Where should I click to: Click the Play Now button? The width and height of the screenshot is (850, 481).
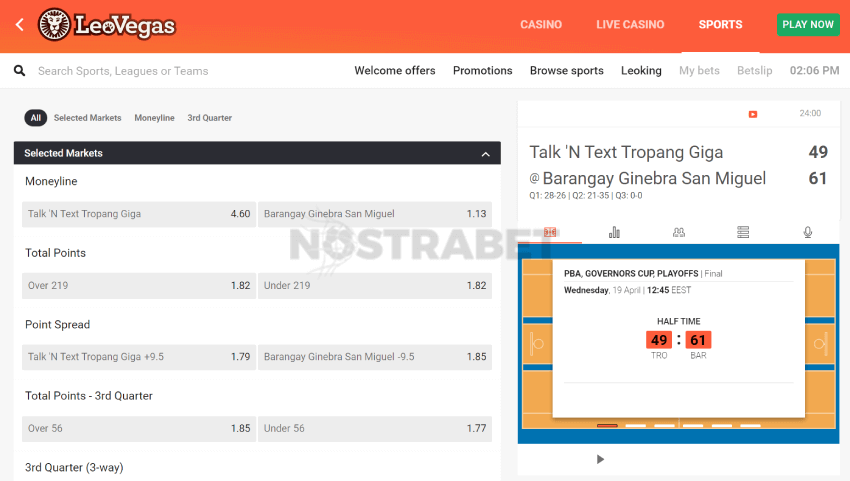point(808,24)
